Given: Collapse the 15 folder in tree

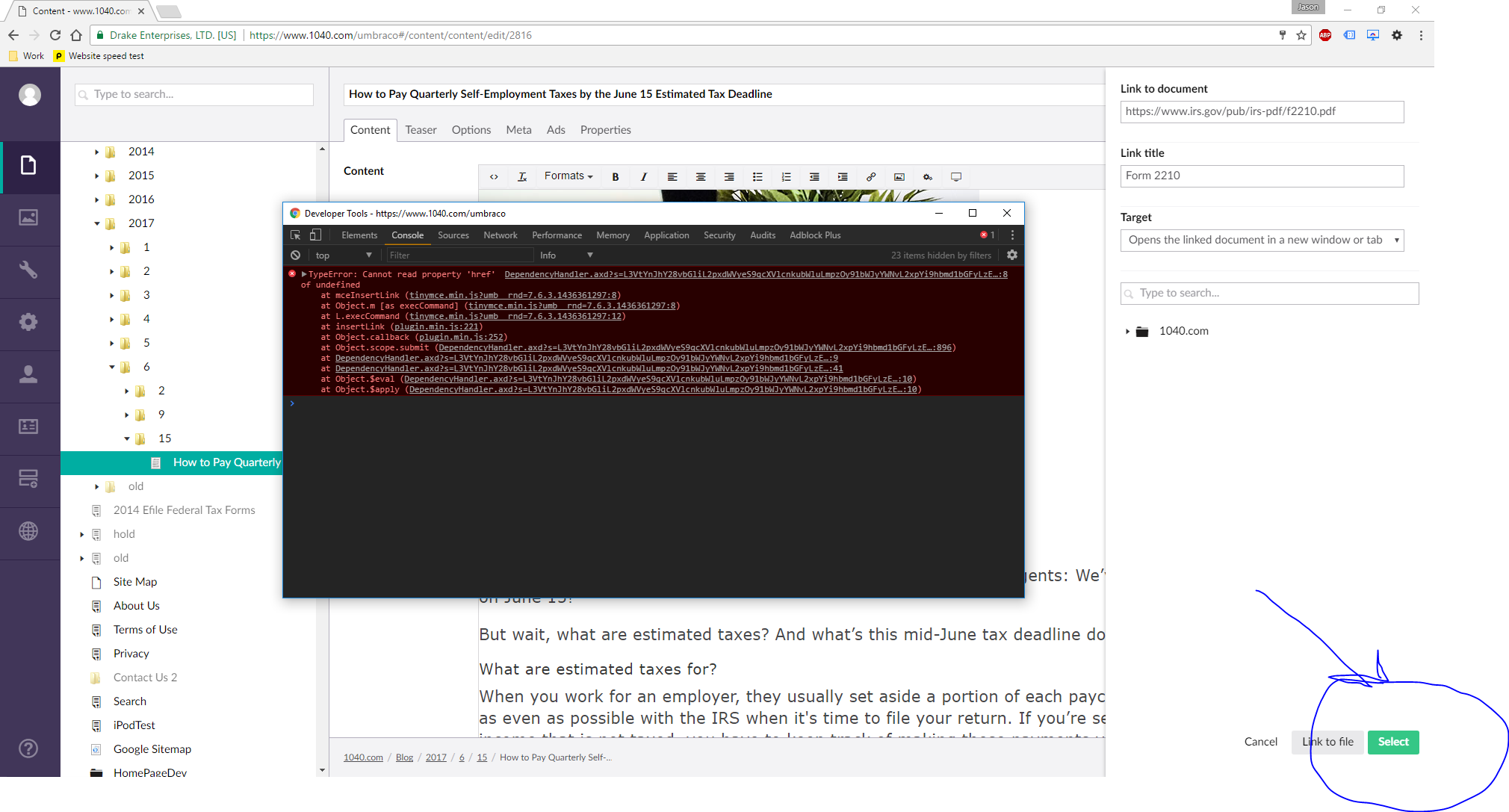Looking at the screenshot, I should [x=126, y=438].
